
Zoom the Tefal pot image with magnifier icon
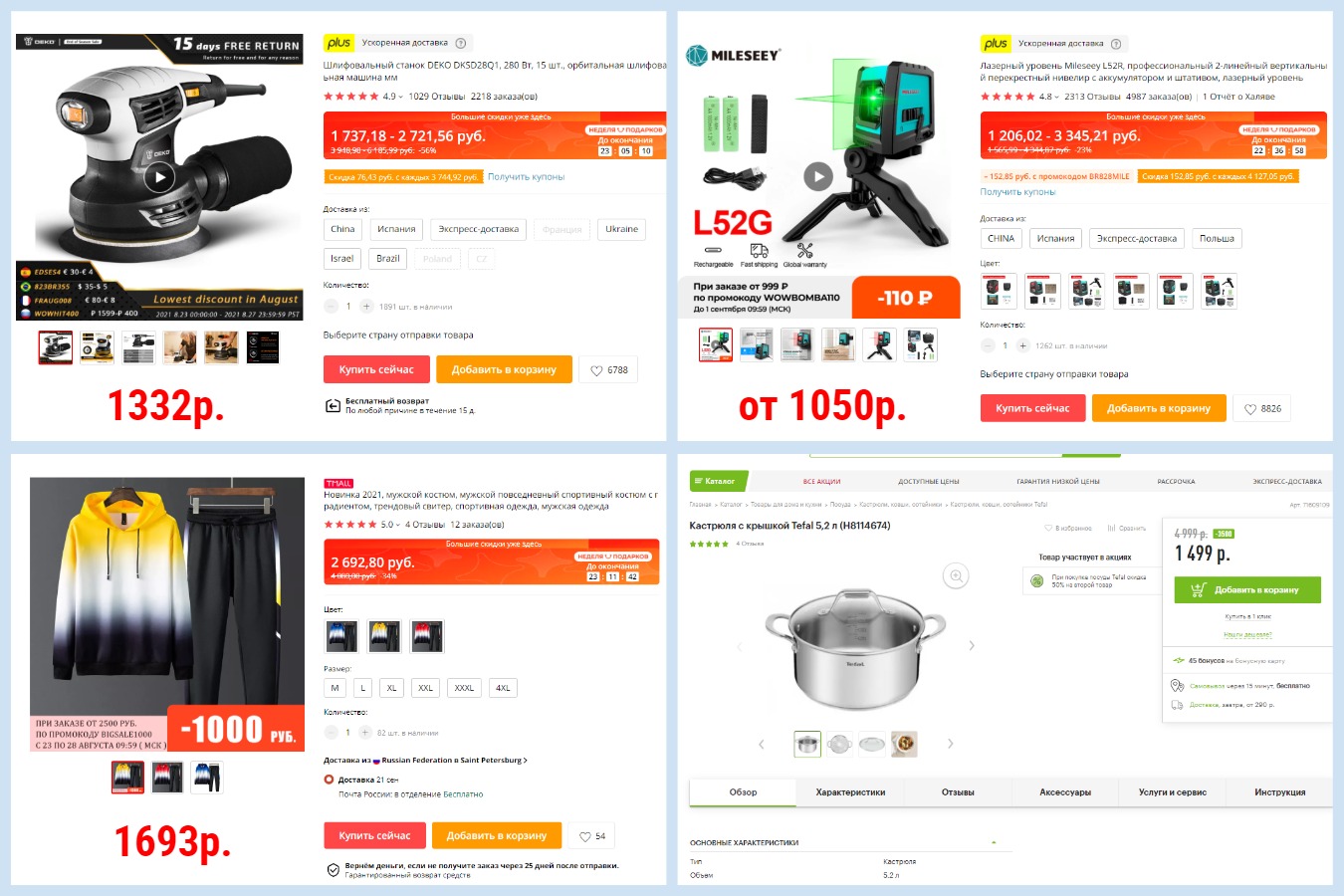(x=956, y=575)
